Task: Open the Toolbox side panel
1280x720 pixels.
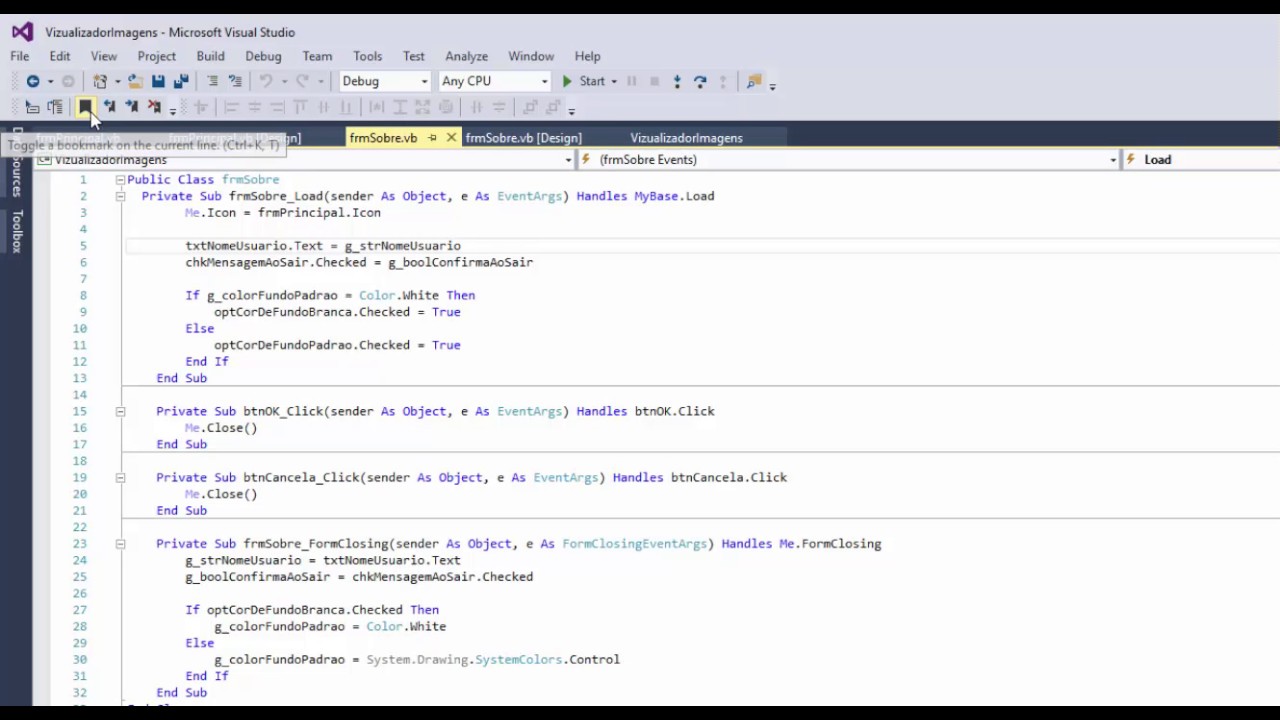Action: coord(17,231)
